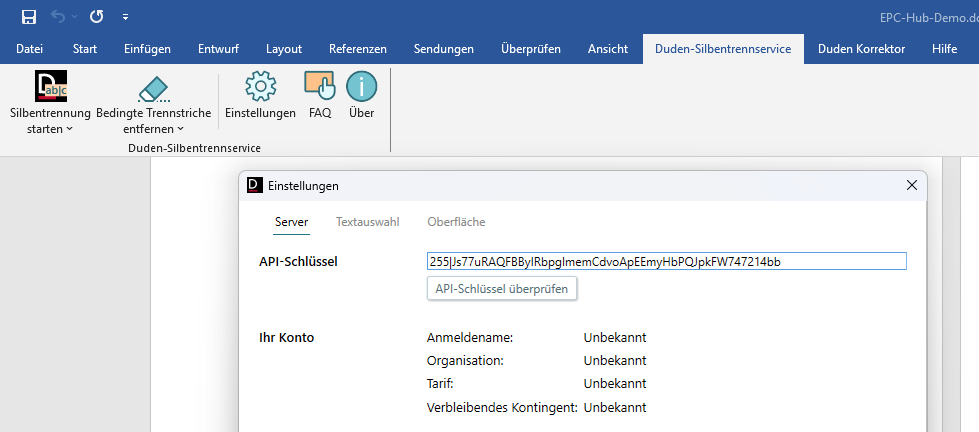Click the Anmeldename Unbekannt value

pos(615,338)
